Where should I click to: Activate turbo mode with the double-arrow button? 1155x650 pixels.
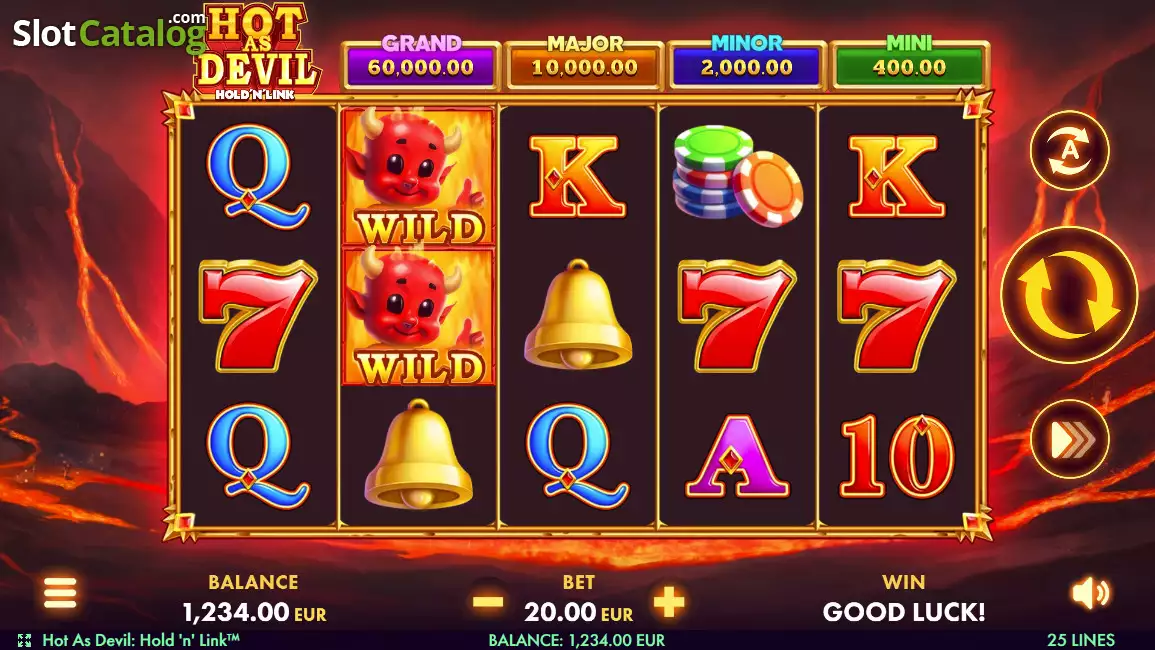pyautogui.click(x=1070, y=440)
